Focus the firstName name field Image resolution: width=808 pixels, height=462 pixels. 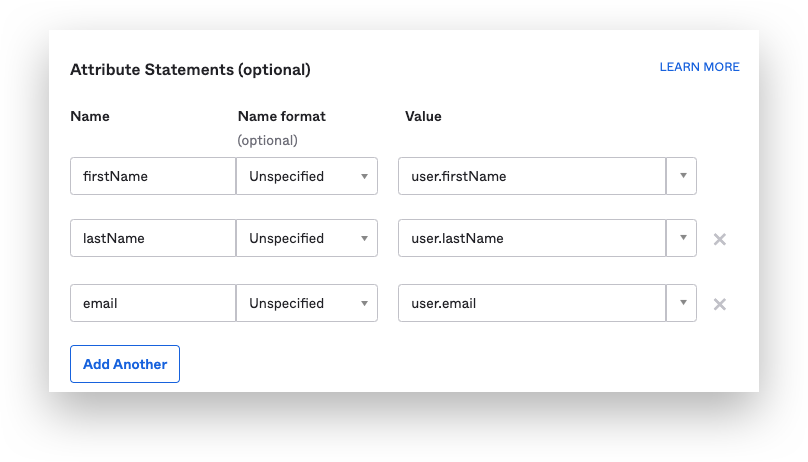tap(152, 176)
